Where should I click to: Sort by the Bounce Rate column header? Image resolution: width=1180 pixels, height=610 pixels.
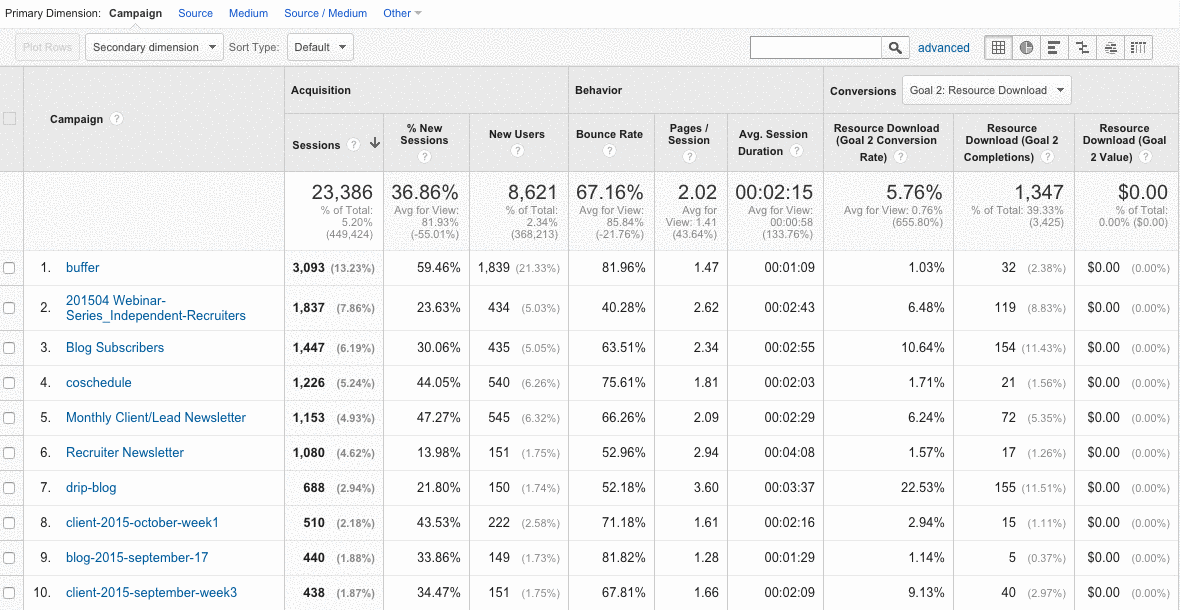tap(610, 135)
